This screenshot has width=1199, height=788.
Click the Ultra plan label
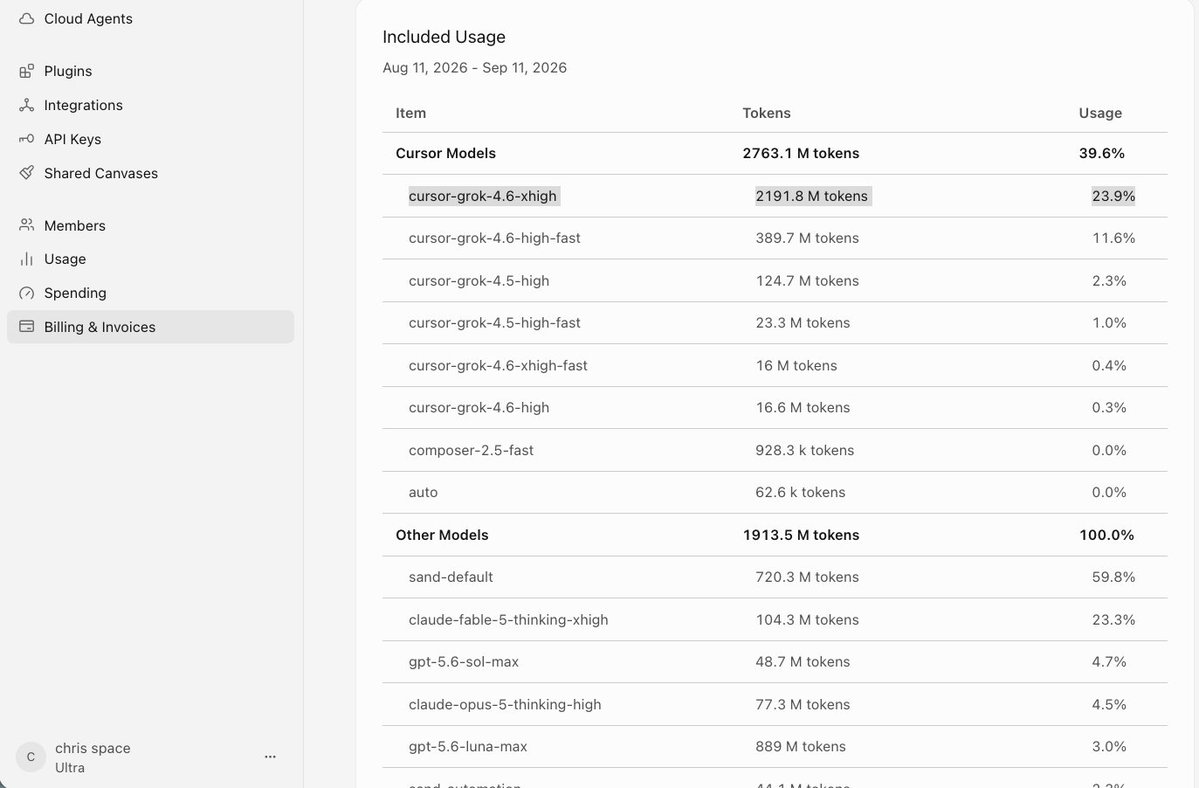pos(70,767)
